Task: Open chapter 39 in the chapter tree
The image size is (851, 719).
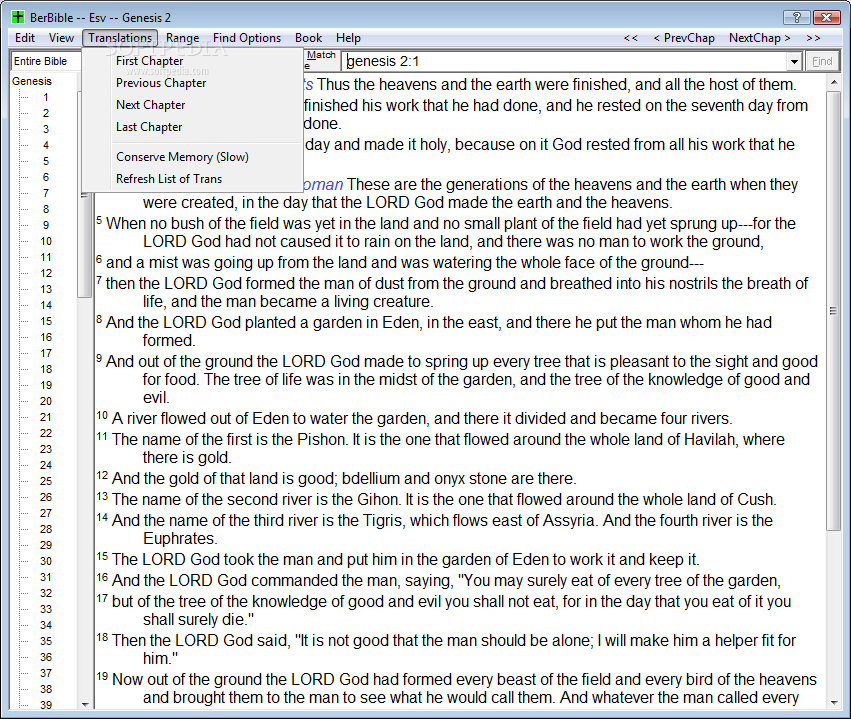Action: [46, 705]
